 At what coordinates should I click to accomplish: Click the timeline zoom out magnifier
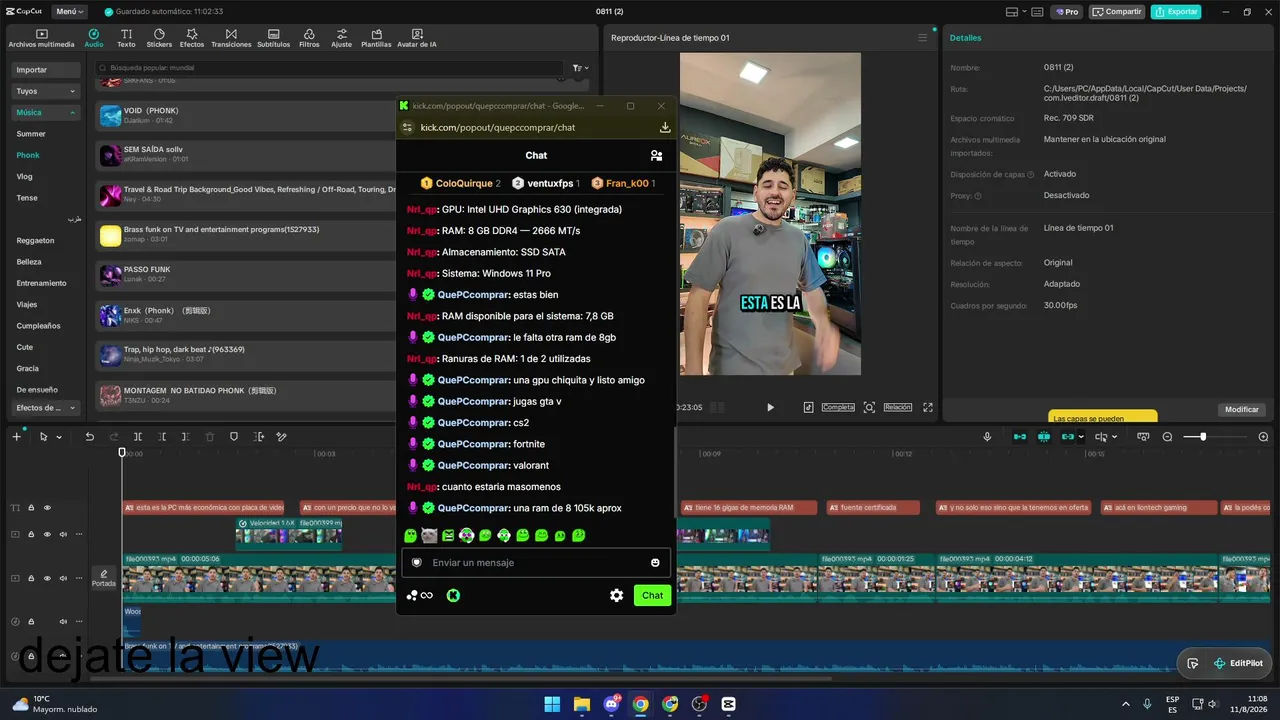click(1167, 437)
